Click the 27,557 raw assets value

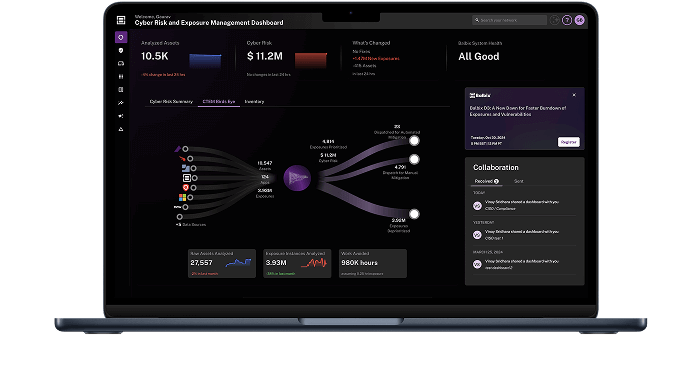click(201, 263)
